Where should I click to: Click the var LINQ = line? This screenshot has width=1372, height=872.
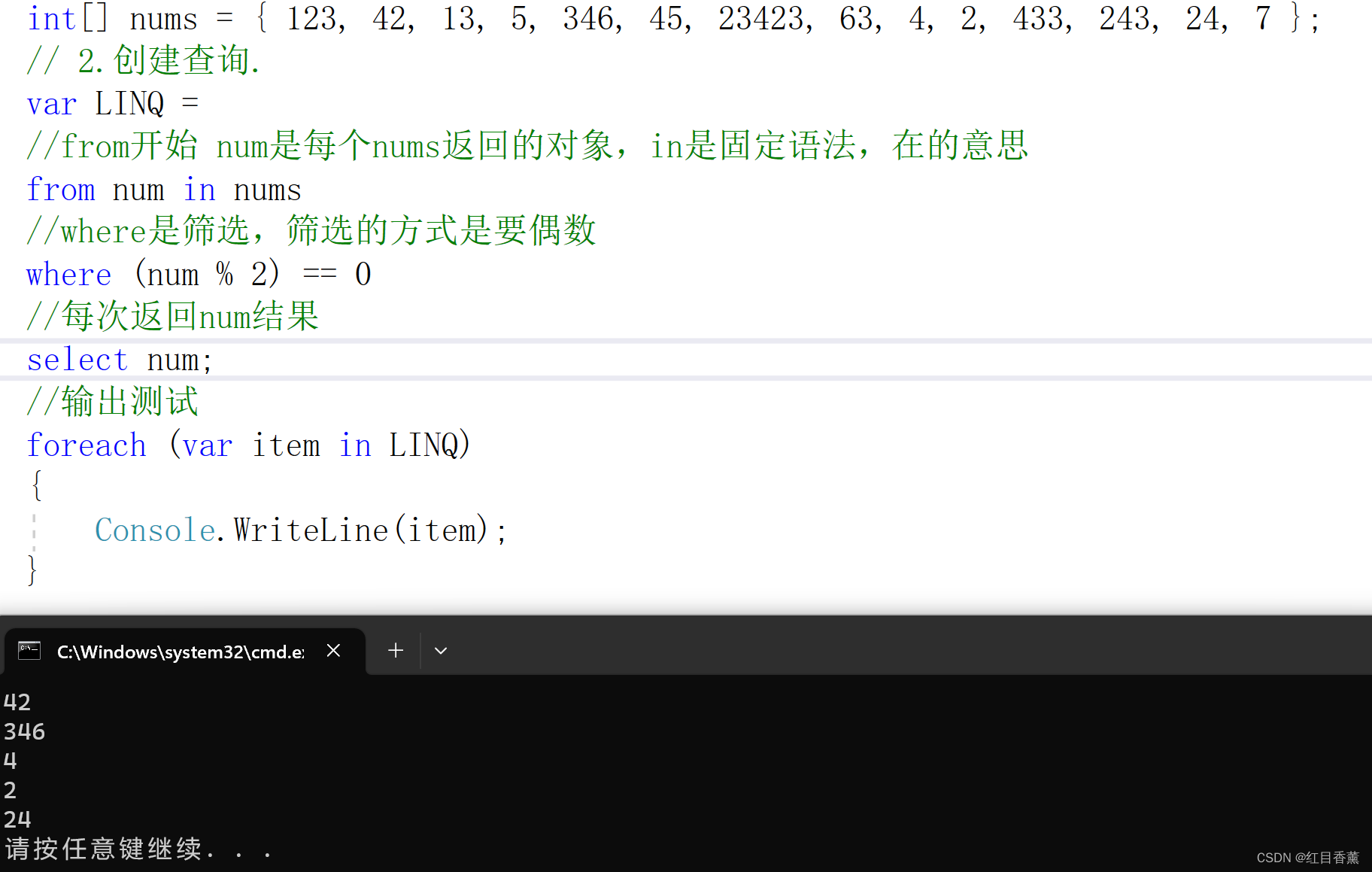click(x=111, y=103)
